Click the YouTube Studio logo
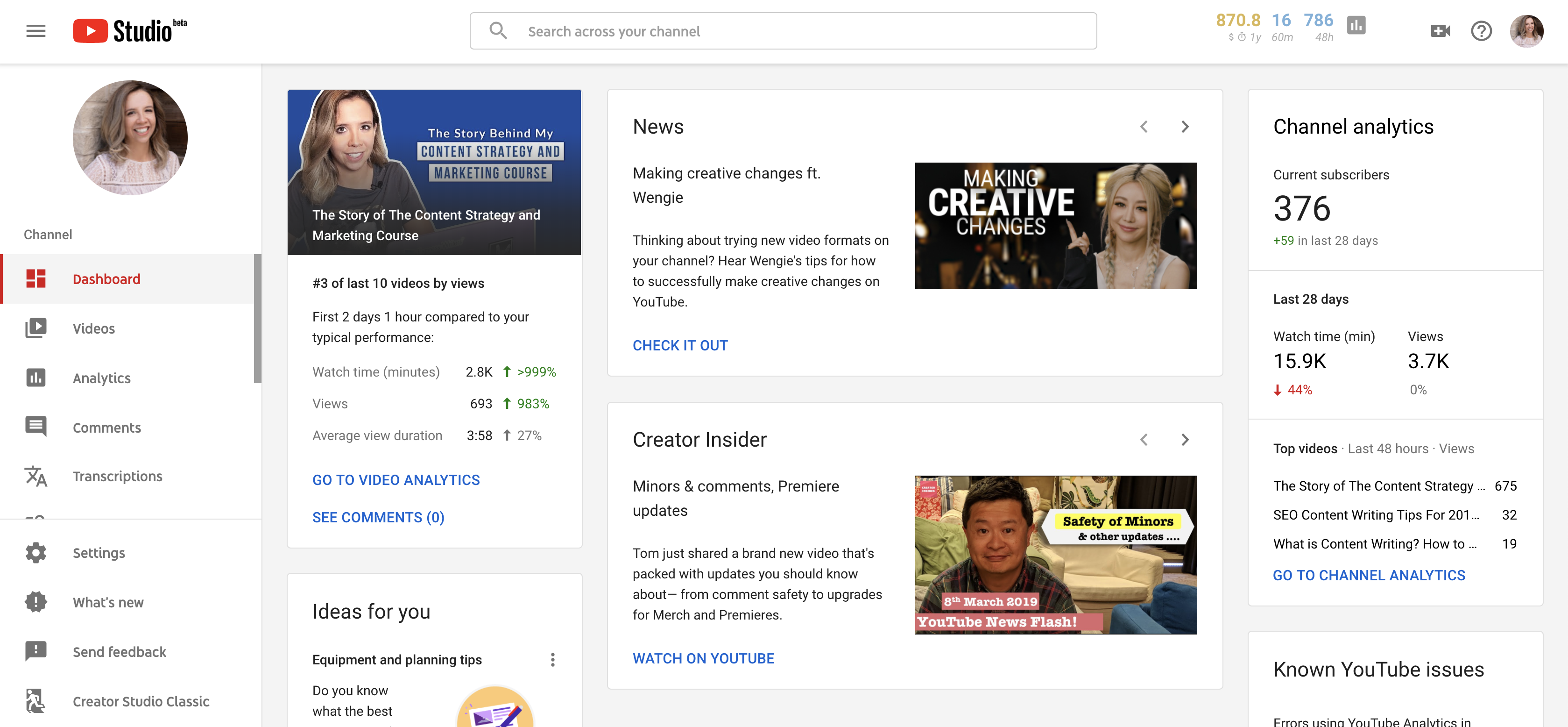Viewport: 1568px width, 727px height. point(130,31)
